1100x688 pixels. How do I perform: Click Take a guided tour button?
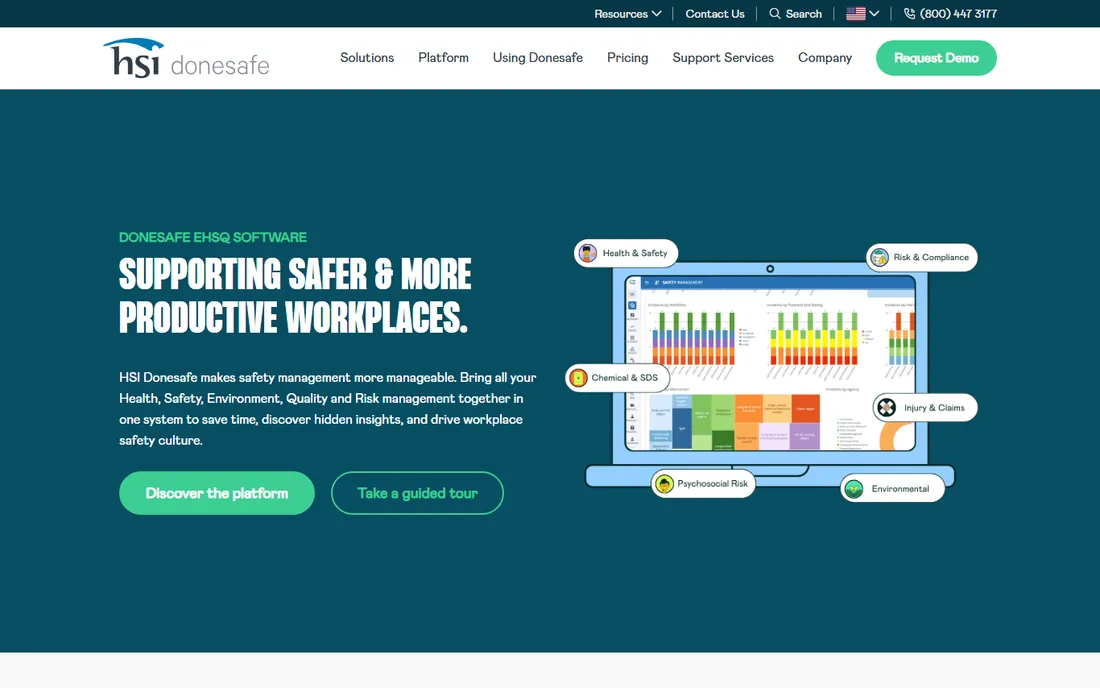coord(417,493)
